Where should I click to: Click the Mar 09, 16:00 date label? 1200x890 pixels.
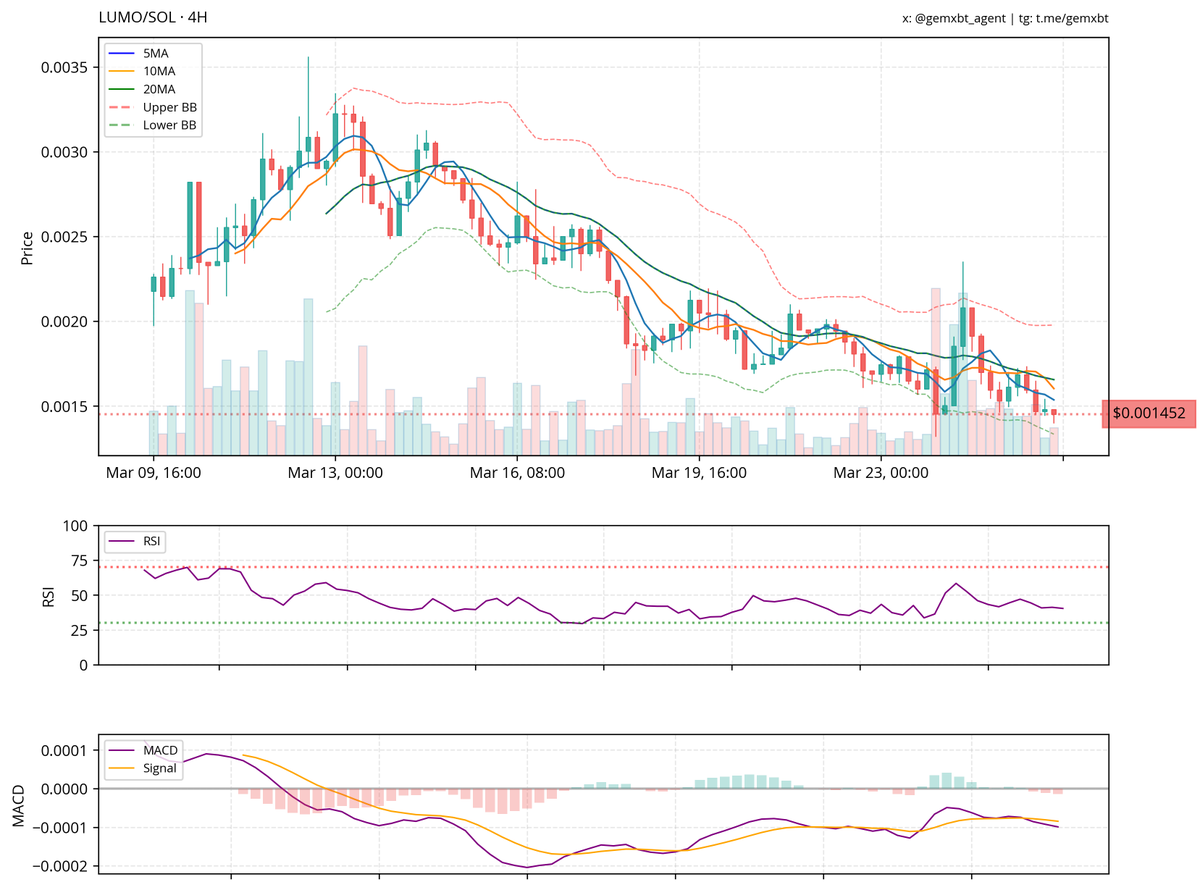[154, 472]
